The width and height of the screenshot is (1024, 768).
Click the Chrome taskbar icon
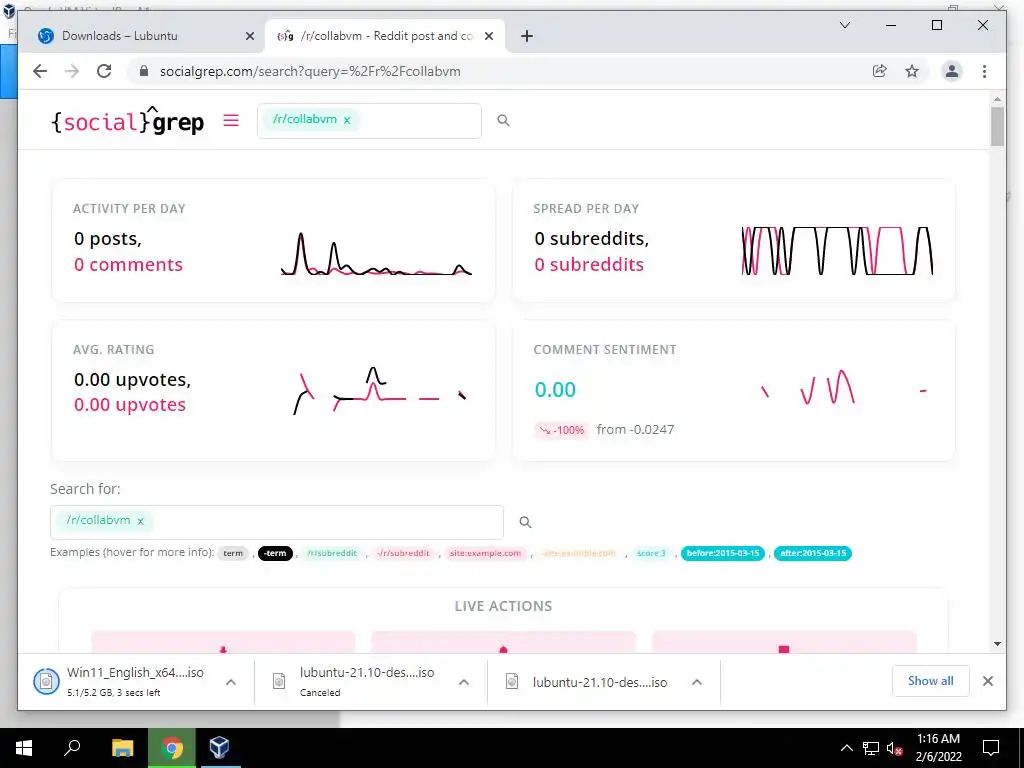click(172, 748)
